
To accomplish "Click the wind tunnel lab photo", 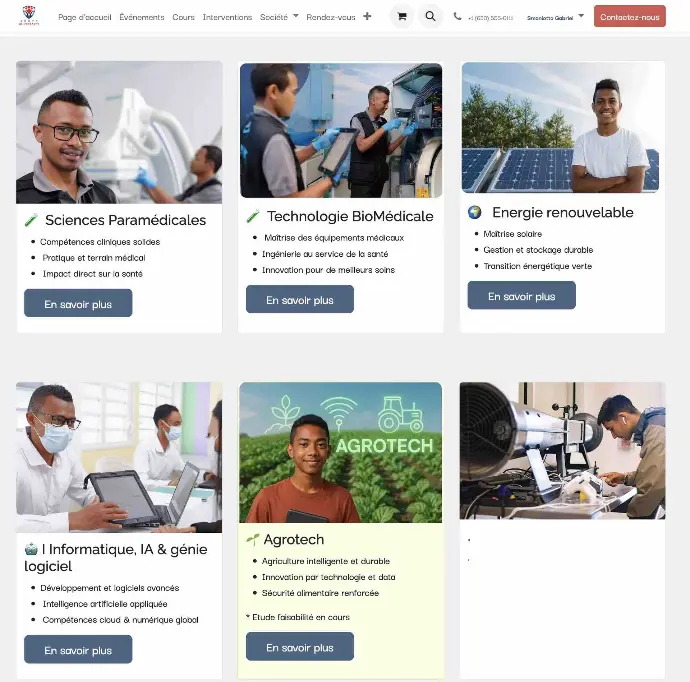I will click(x=563, y=451).
